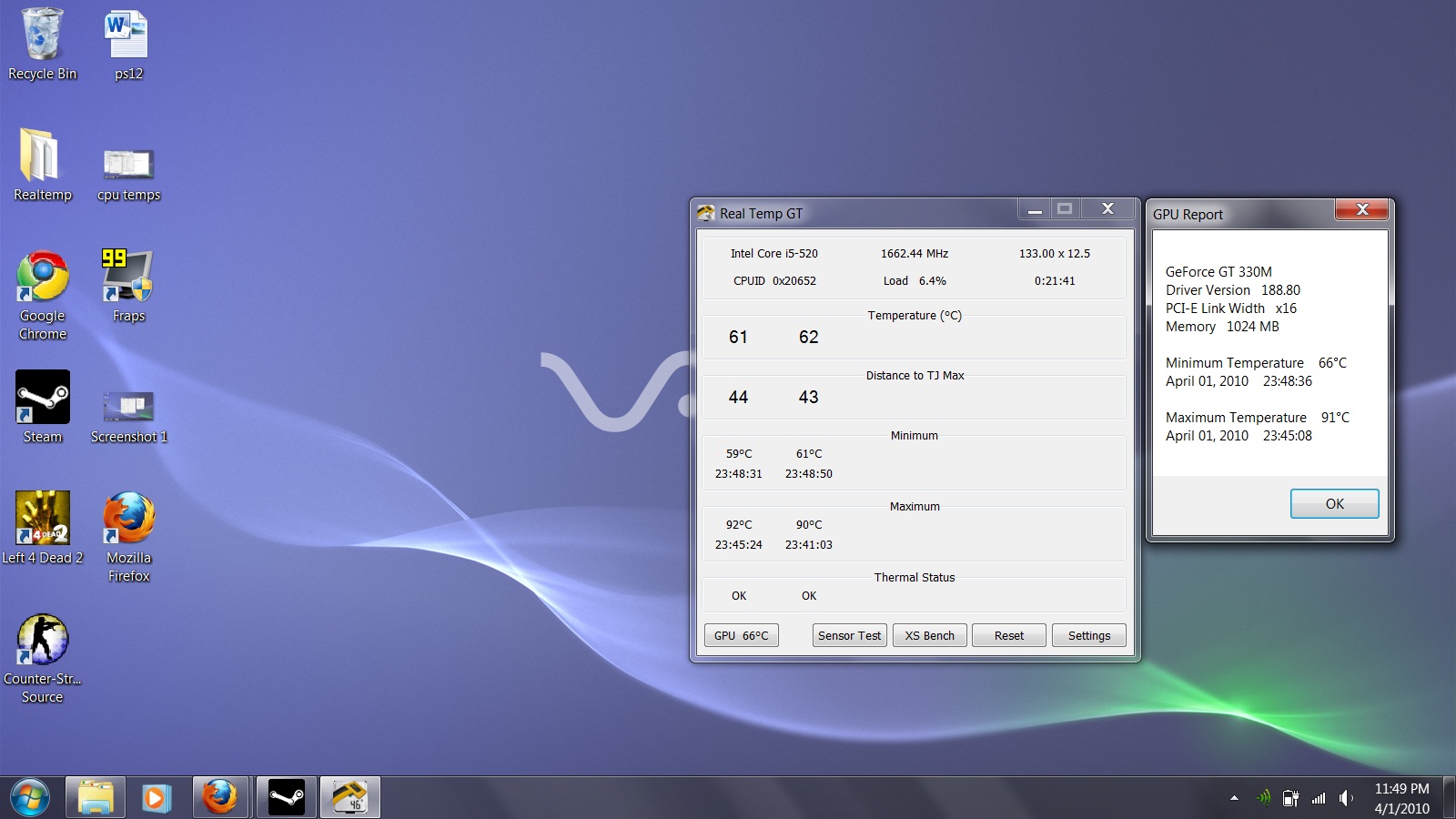Click the Memory 1024 MB line

coord(1222,326)
